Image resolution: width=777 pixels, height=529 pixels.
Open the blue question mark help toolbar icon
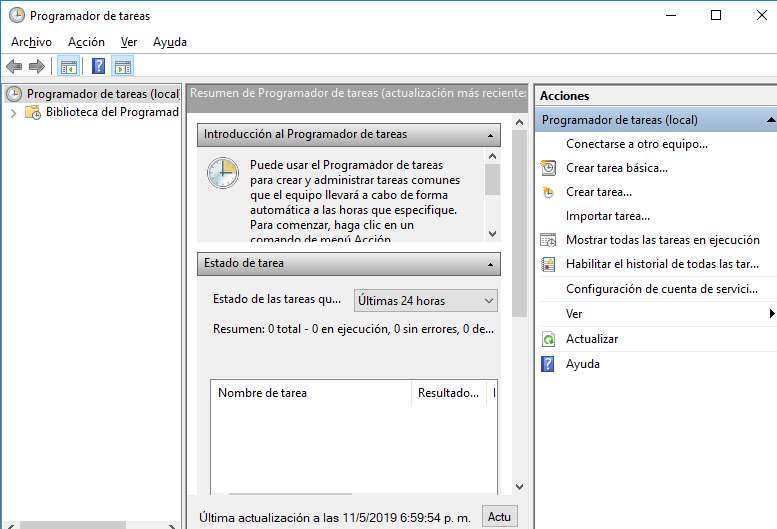pyautogui.click(x=99, y=66)
